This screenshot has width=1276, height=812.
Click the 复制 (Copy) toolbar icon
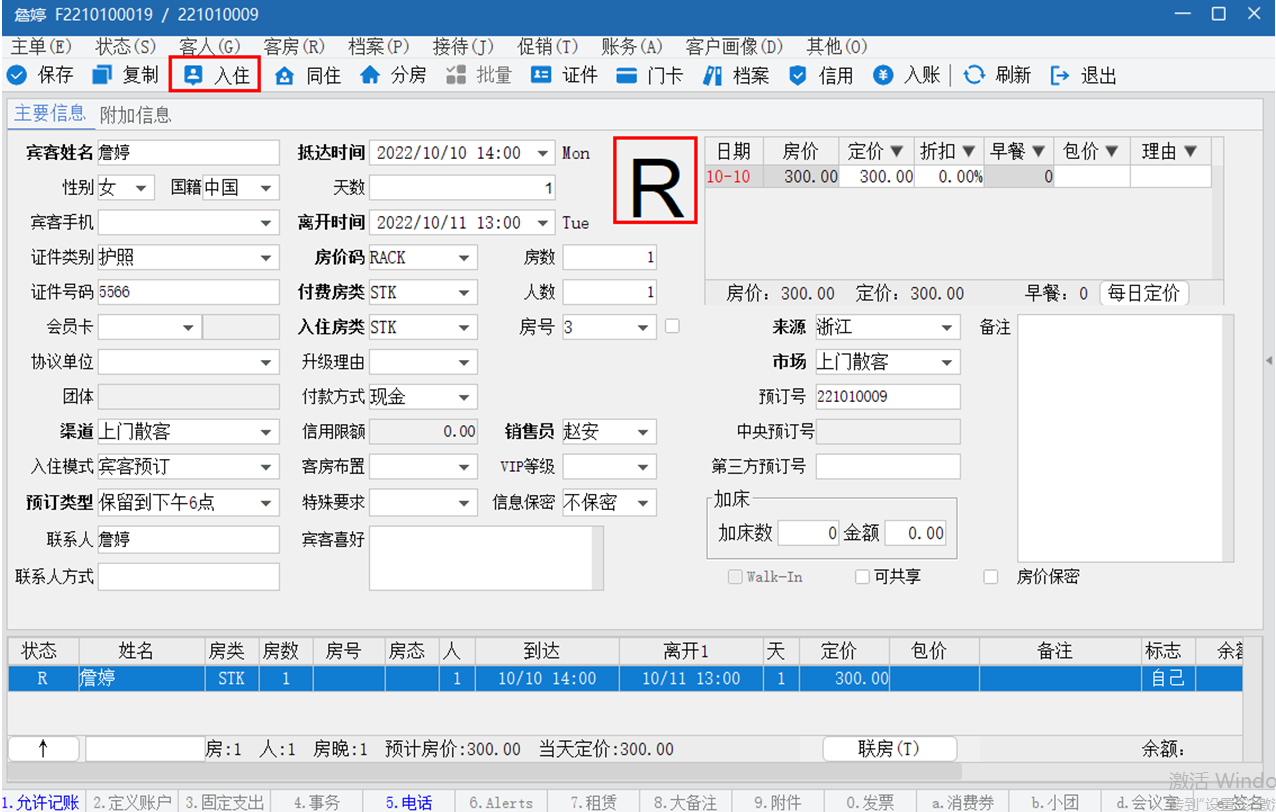point(102,76)
